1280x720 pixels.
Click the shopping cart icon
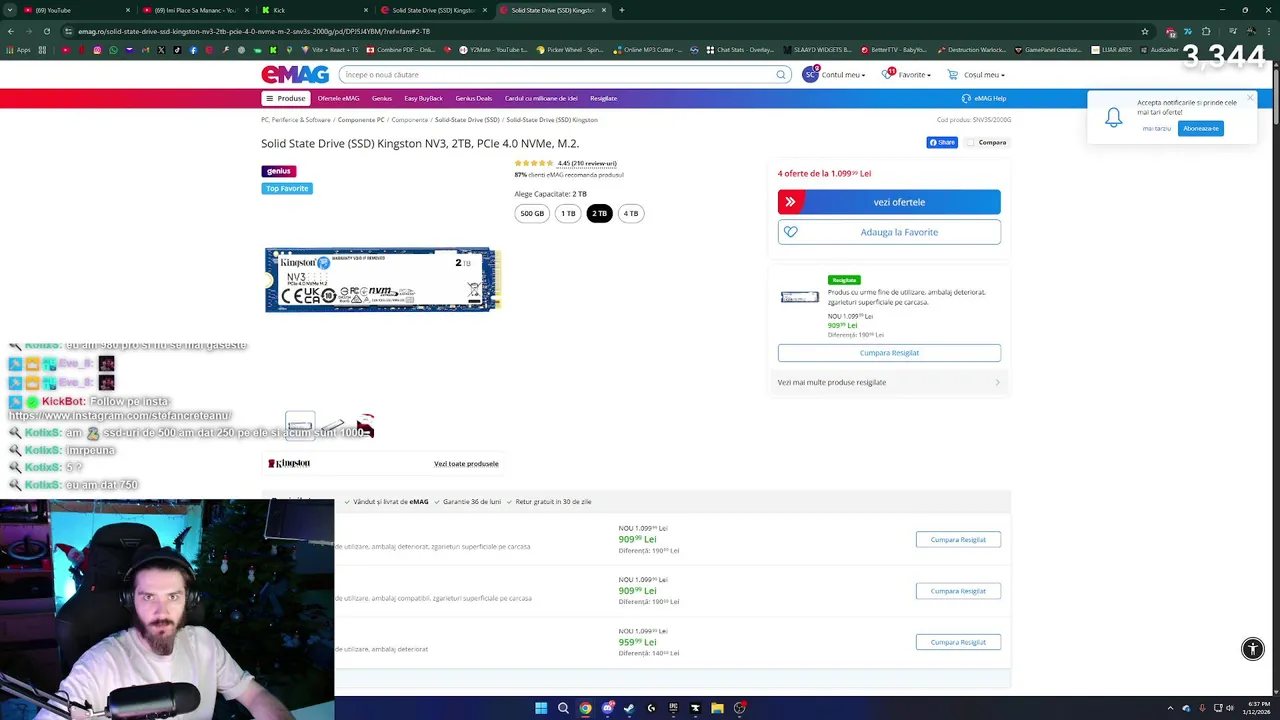click(953, 75)
